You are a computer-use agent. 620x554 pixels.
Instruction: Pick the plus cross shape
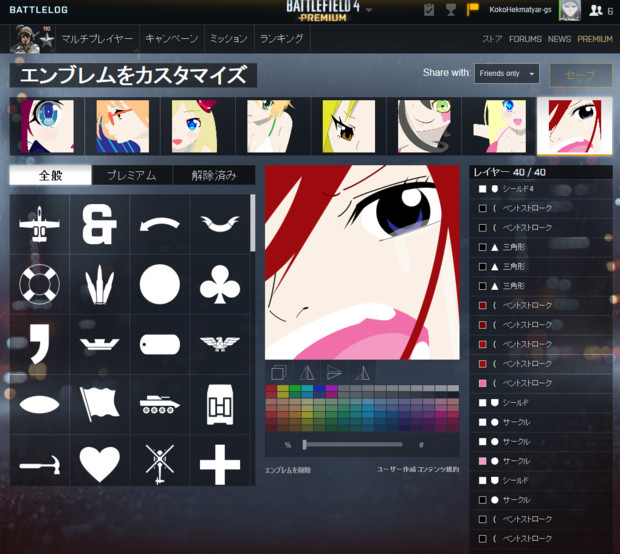pyautogui.click(x=220, y=464)
